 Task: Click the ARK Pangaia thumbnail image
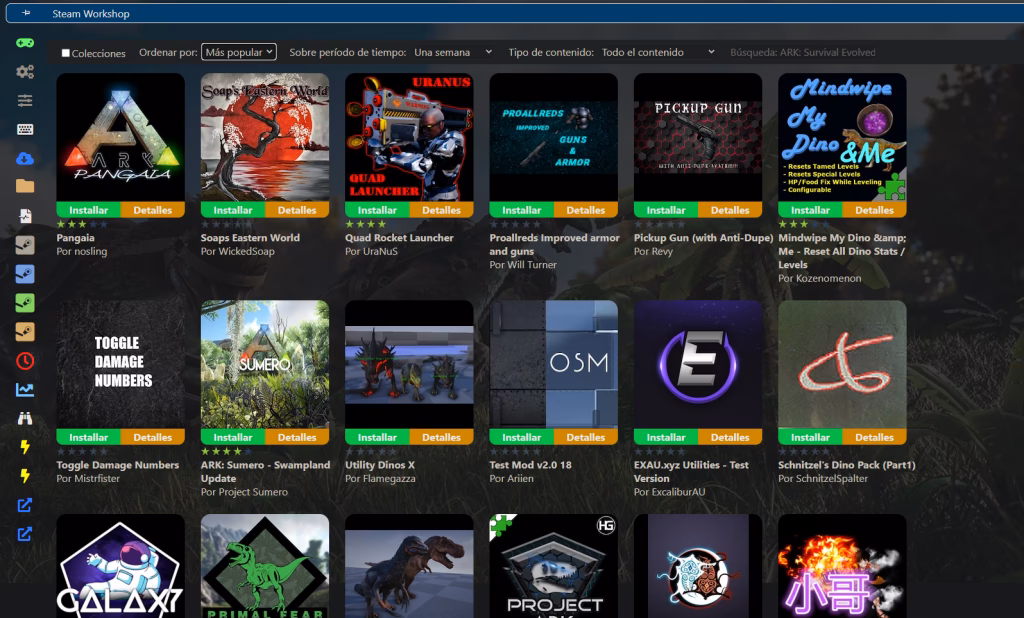click(x=121, y=137)
